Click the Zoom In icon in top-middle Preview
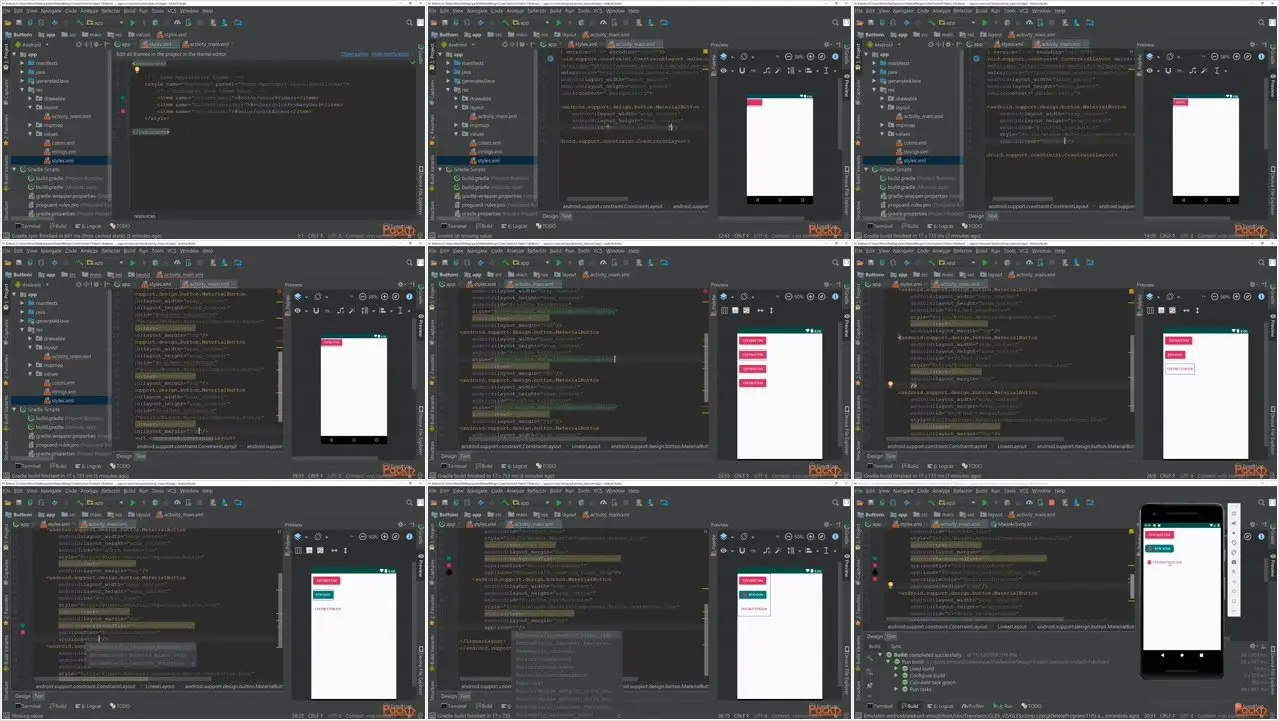Screen dimensions: 1279x721 811,57
